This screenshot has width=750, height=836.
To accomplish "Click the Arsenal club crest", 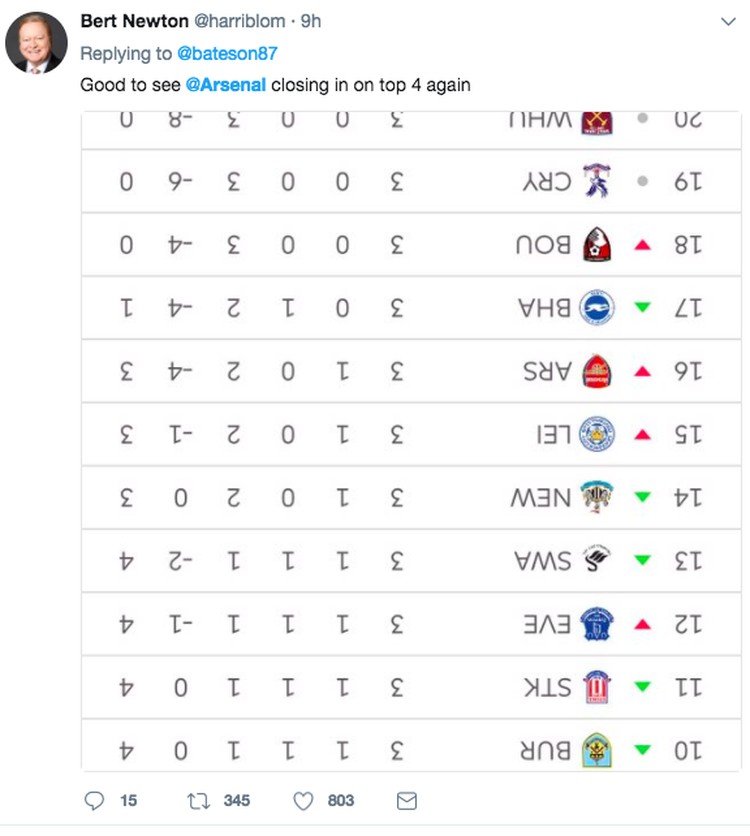I will click(597, 371).
